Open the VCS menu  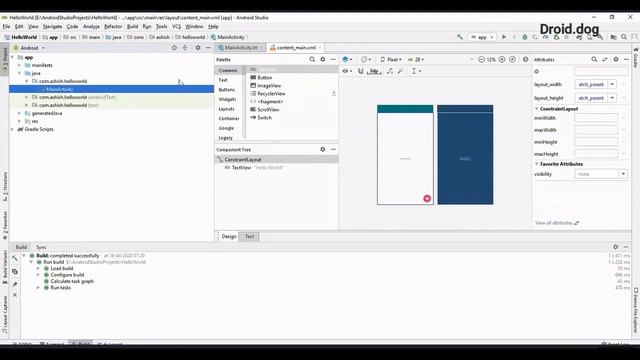(x=176, y=27)
